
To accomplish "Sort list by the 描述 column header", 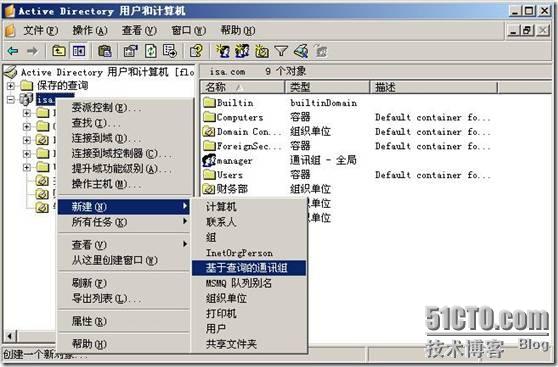I will pos(433,87).
